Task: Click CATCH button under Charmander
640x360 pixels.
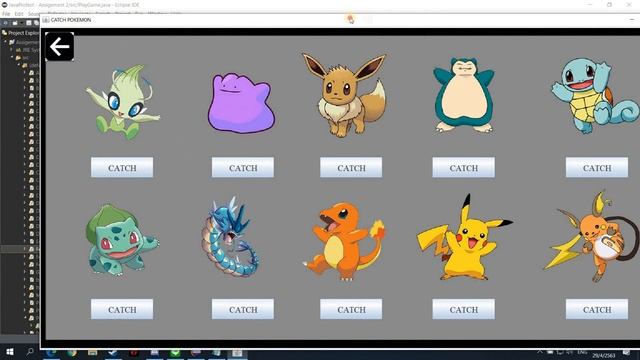Action: click(x=351, y=309)
